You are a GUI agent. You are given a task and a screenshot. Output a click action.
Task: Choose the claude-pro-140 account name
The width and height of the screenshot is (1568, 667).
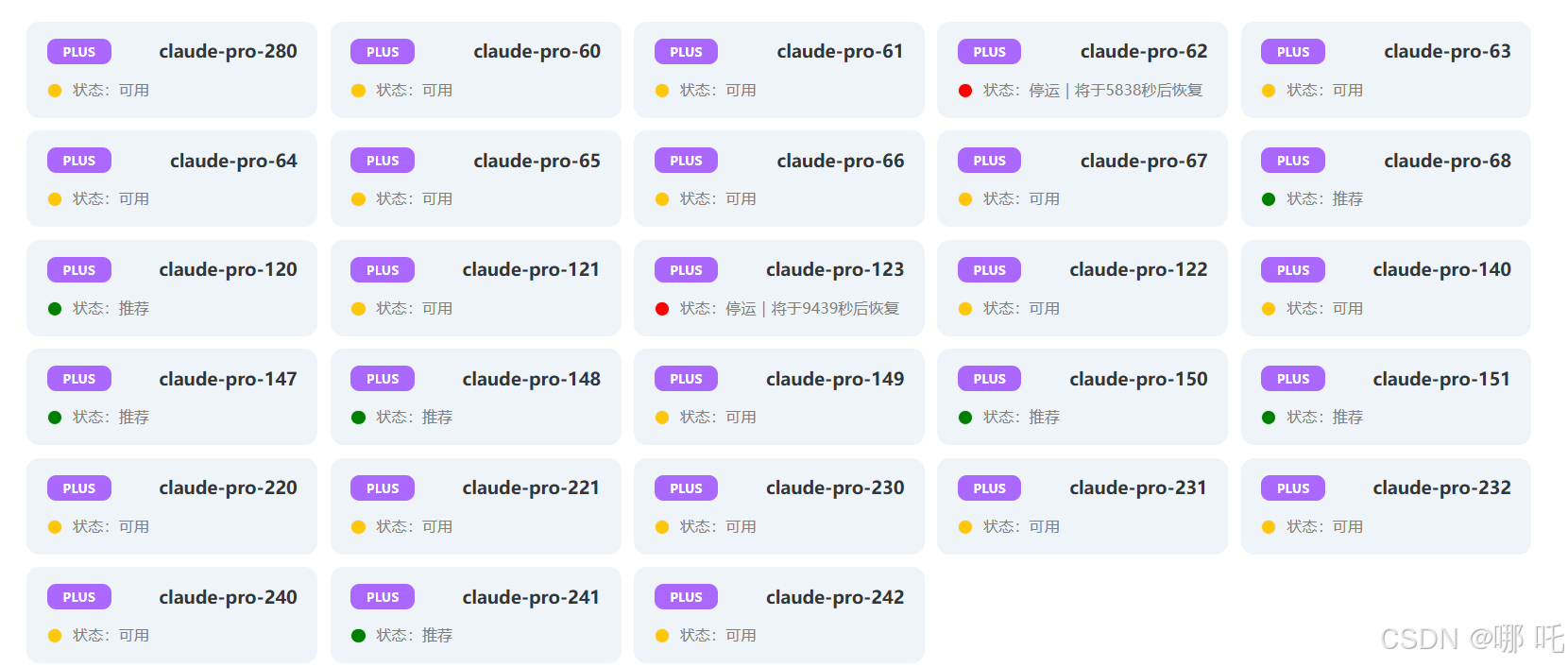pos(1441,270)
